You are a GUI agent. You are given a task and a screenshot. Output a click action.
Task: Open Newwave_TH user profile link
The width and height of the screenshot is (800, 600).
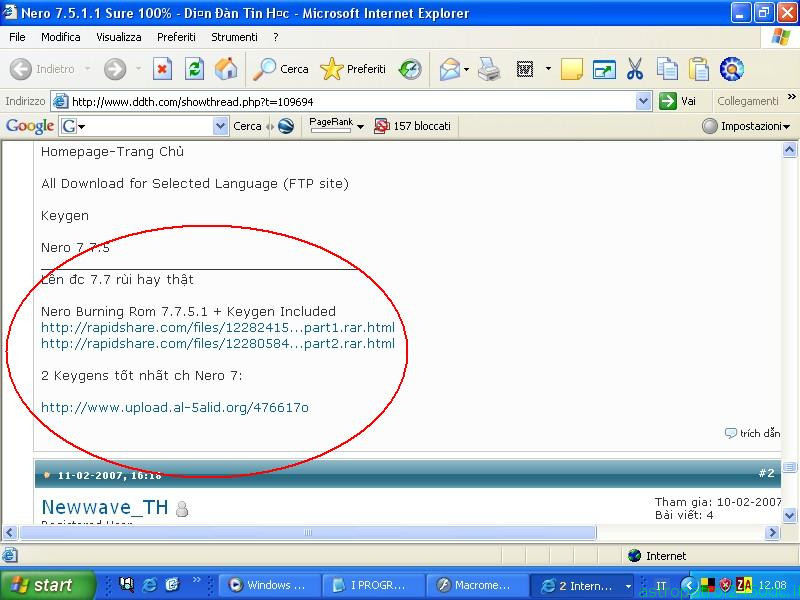(x=105, y=507)
